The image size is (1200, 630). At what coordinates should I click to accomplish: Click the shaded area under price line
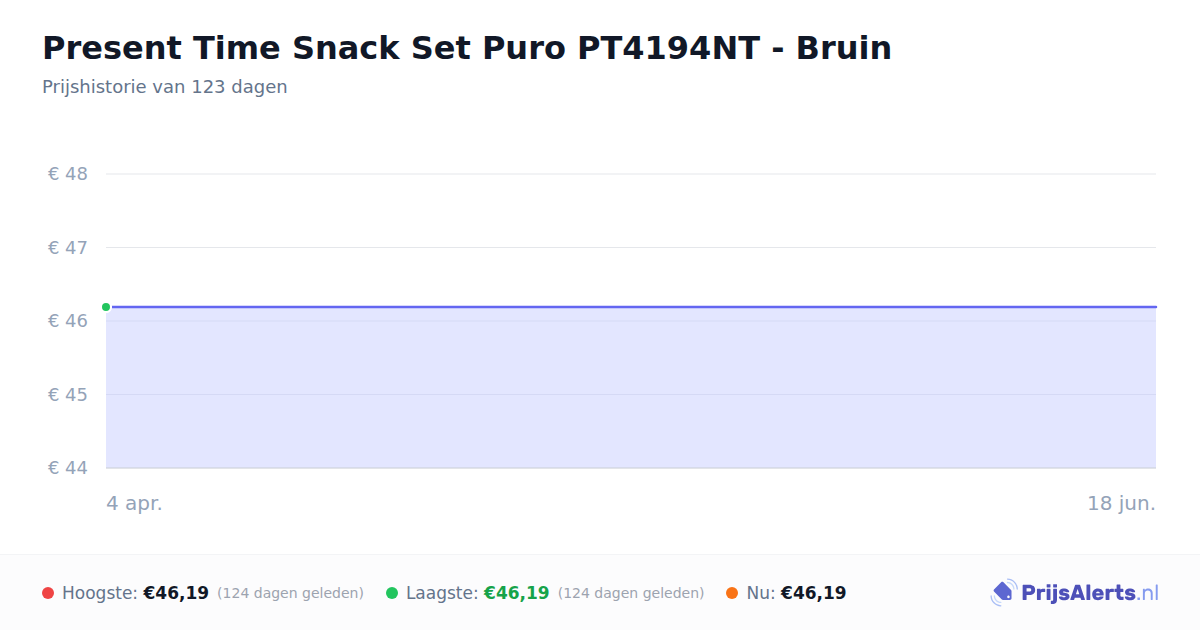pyautogui.click(x=631, y=388)
